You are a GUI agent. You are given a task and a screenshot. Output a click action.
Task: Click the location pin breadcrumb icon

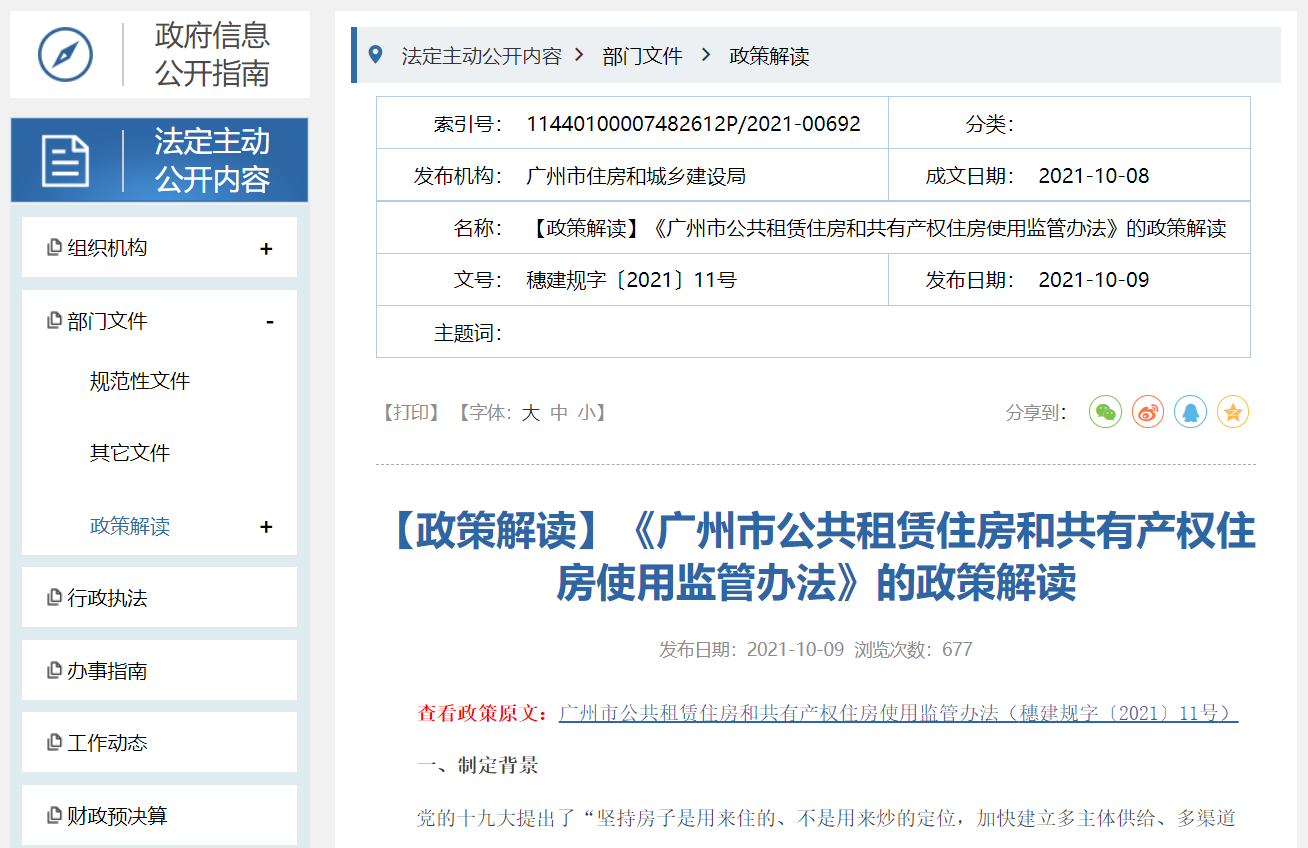point(376,55)
